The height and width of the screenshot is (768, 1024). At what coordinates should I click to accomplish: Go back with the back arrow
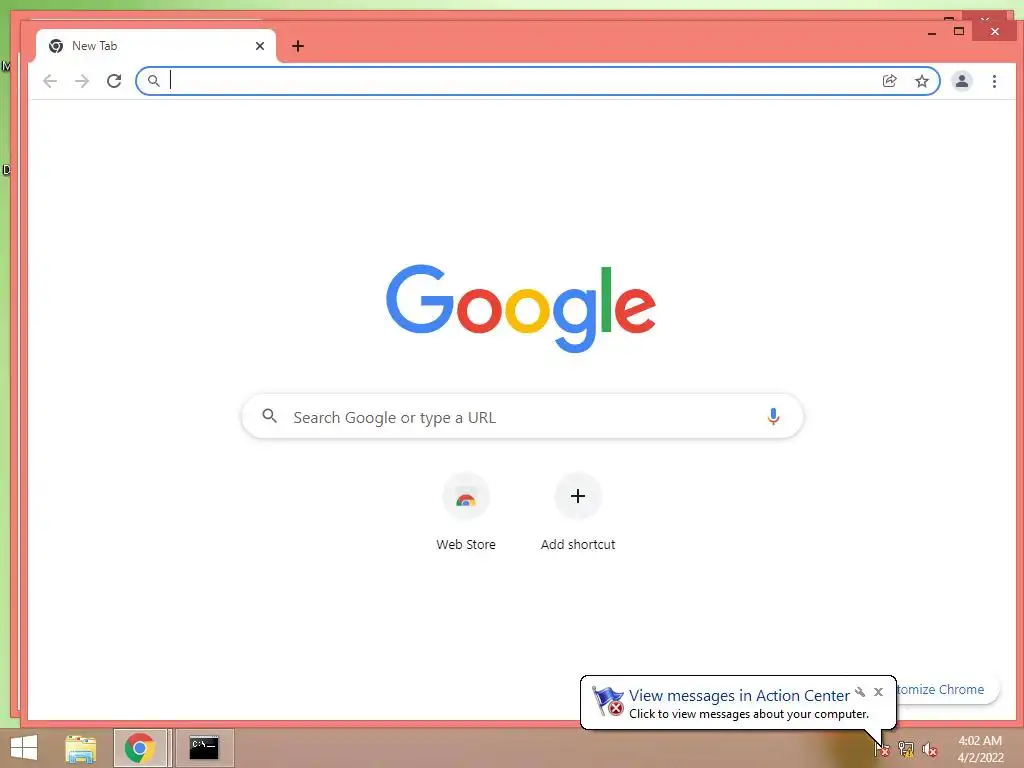point(50,81)
